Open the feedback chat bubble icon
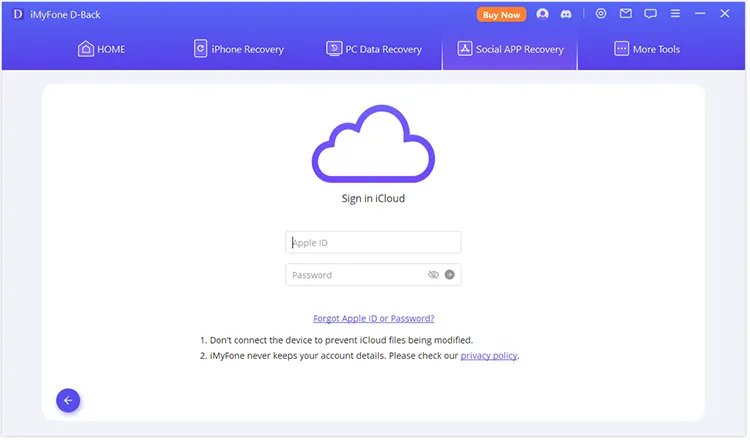 tap(651, 14)
